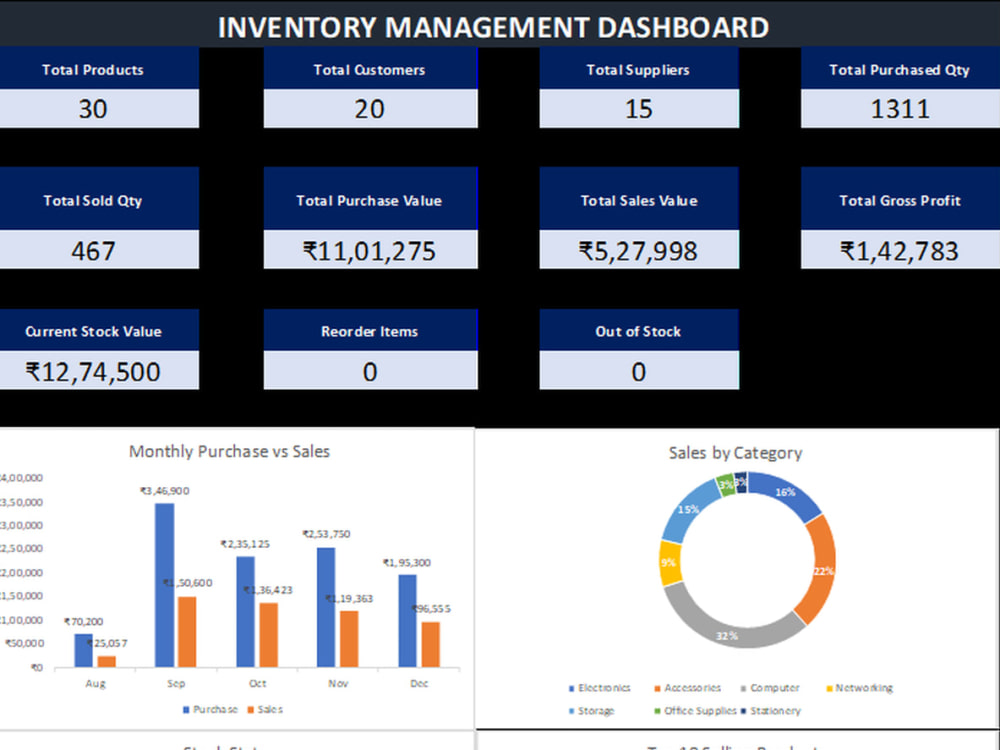Click the blue Aug purchase bar
1000x750 pixels.
click(84, 650)
